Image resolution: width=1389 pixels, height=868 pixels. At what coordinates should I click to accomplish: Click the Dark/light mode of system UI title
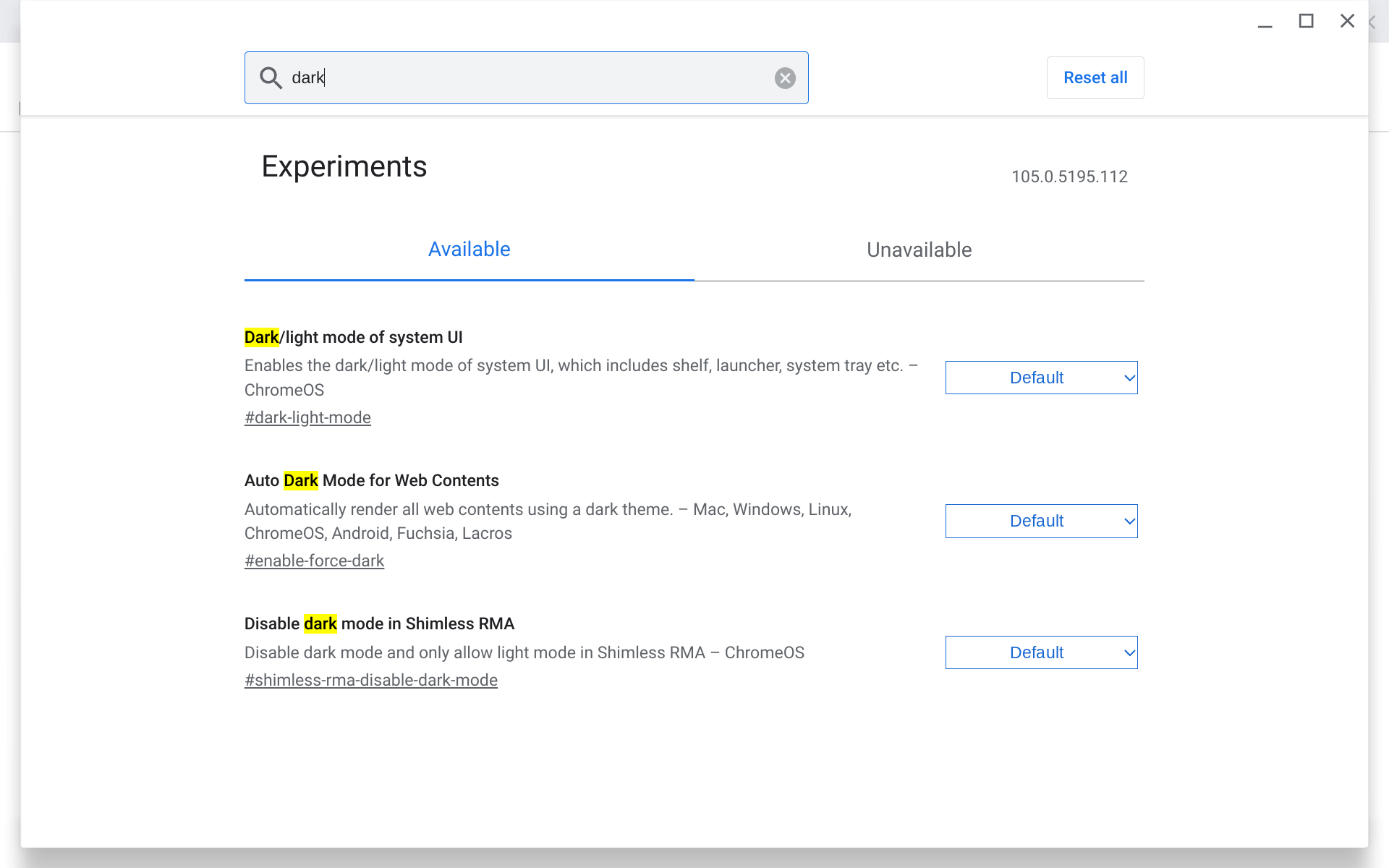click(x=353, y=337)
